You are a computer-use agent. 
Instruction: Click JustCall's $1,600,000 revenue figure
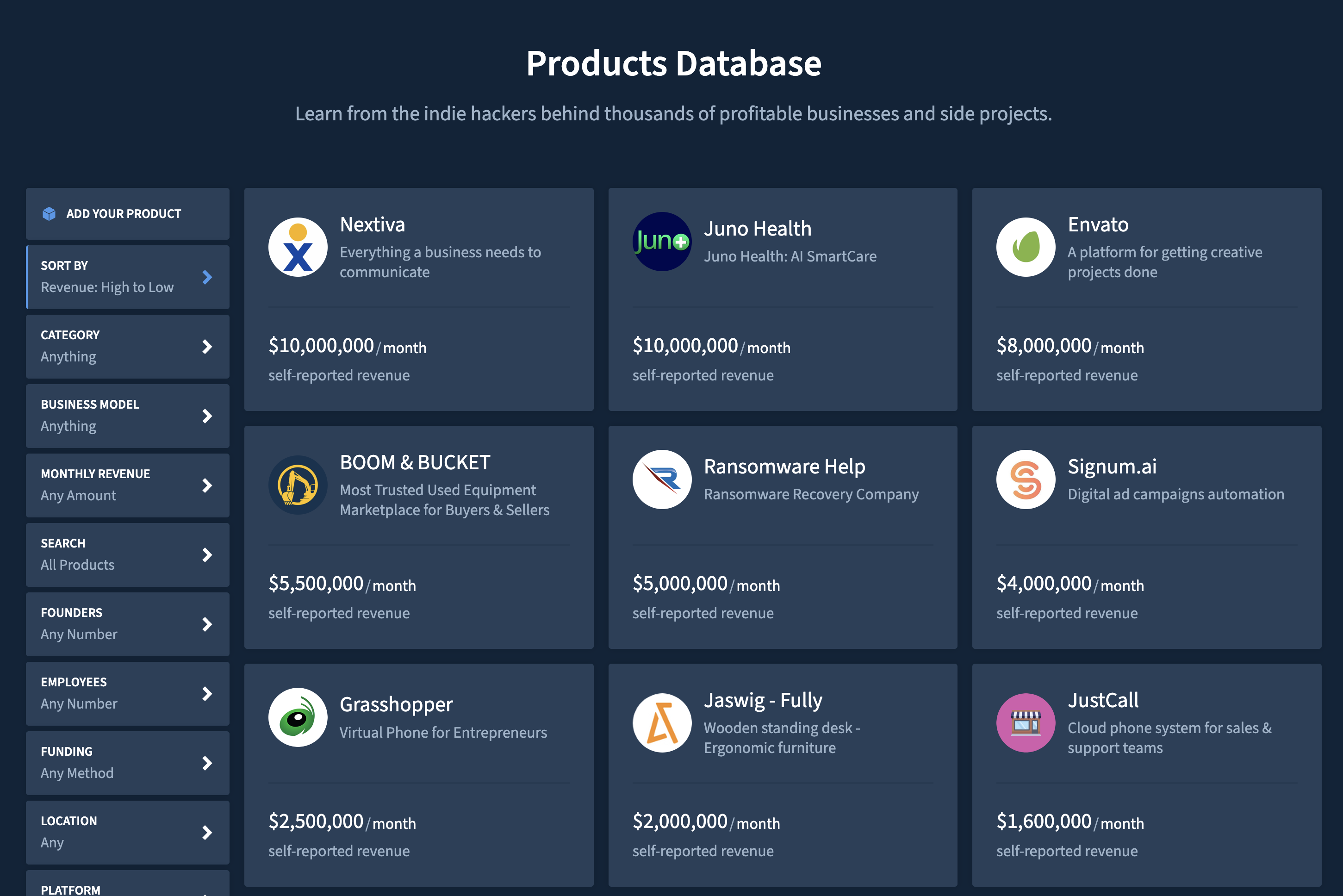point(1044,821)
